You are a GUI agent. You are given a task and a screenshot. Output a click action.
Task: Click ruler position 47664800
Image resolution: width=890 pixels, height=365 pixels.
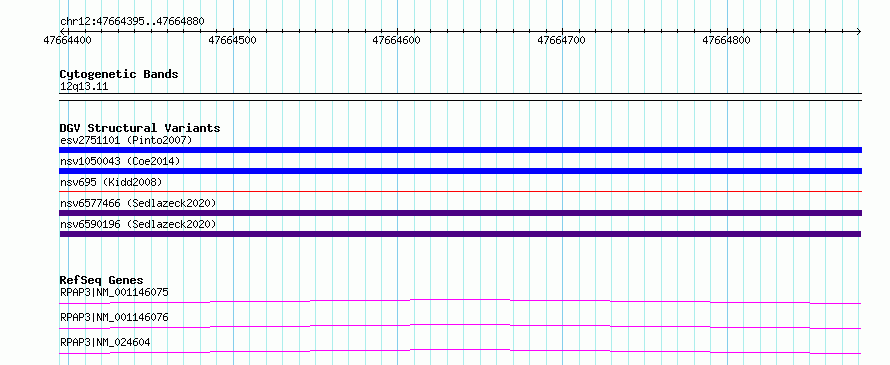(x=726, y=40)
